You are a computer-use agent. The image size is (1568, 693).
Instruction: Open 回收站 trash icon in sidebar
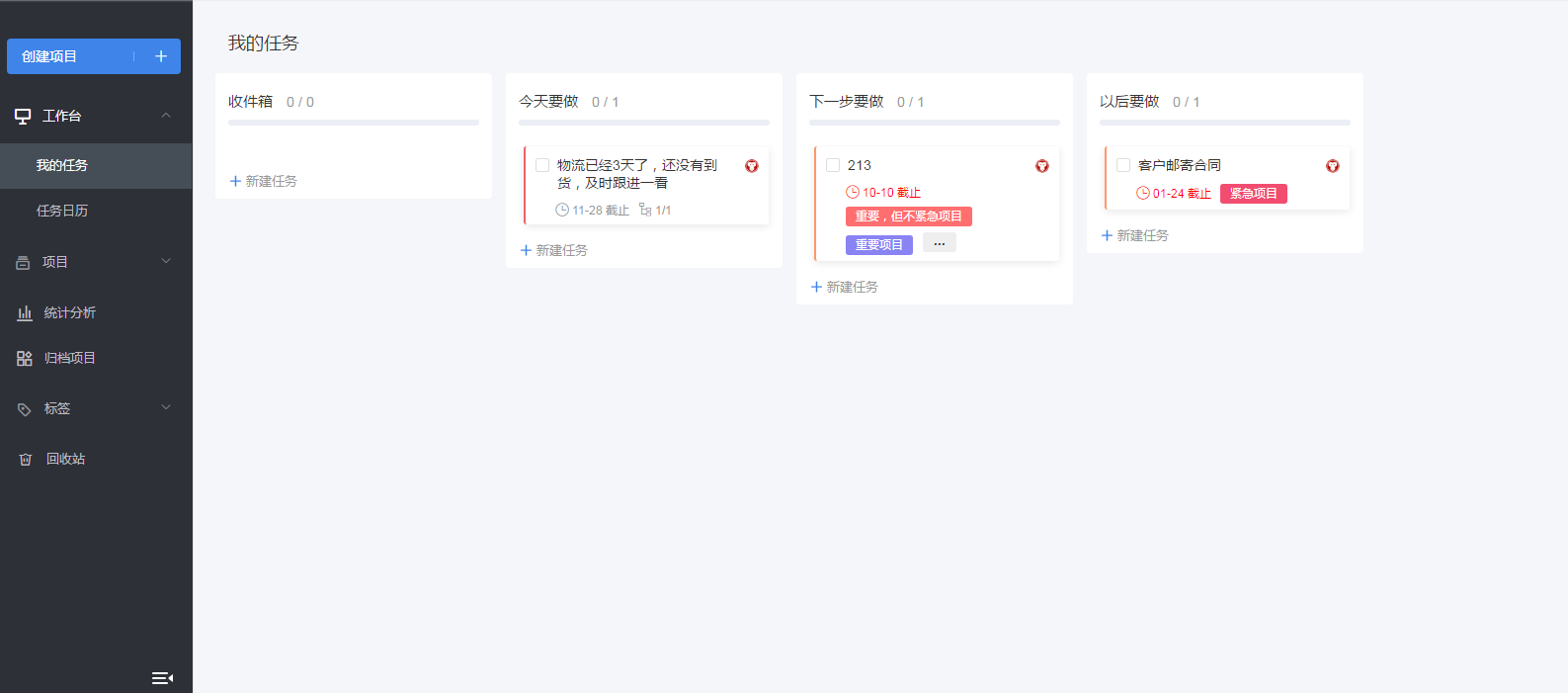pos(26,460)
